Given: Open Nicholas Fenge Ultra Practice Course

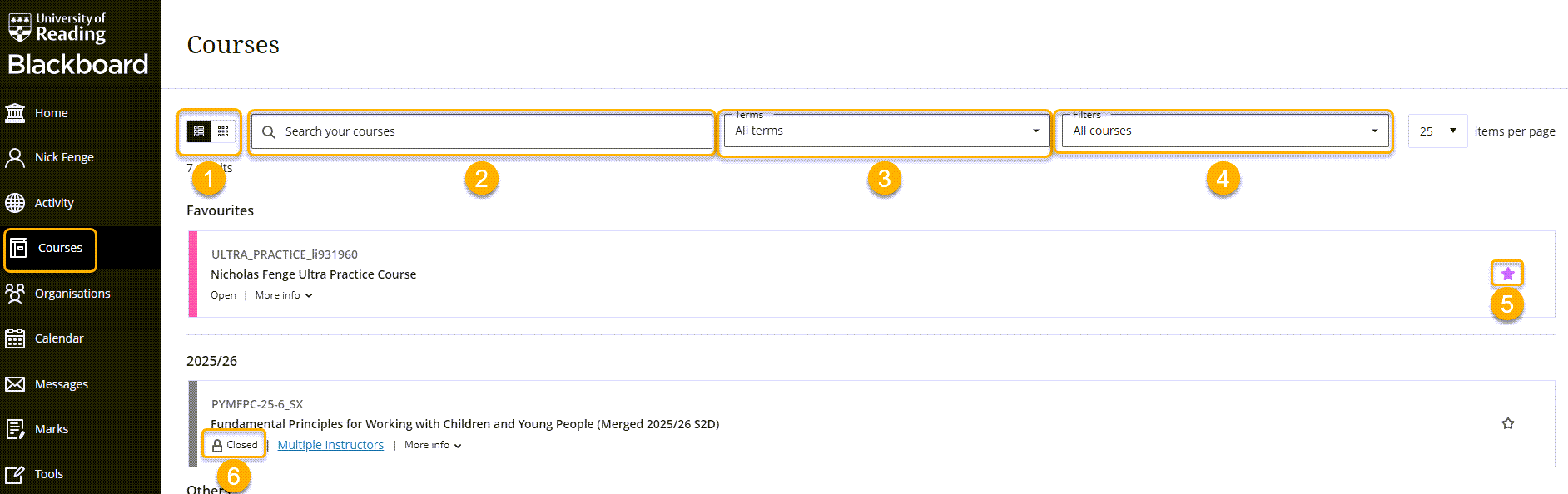Looking at the screenshot, I should coord(313,274).
